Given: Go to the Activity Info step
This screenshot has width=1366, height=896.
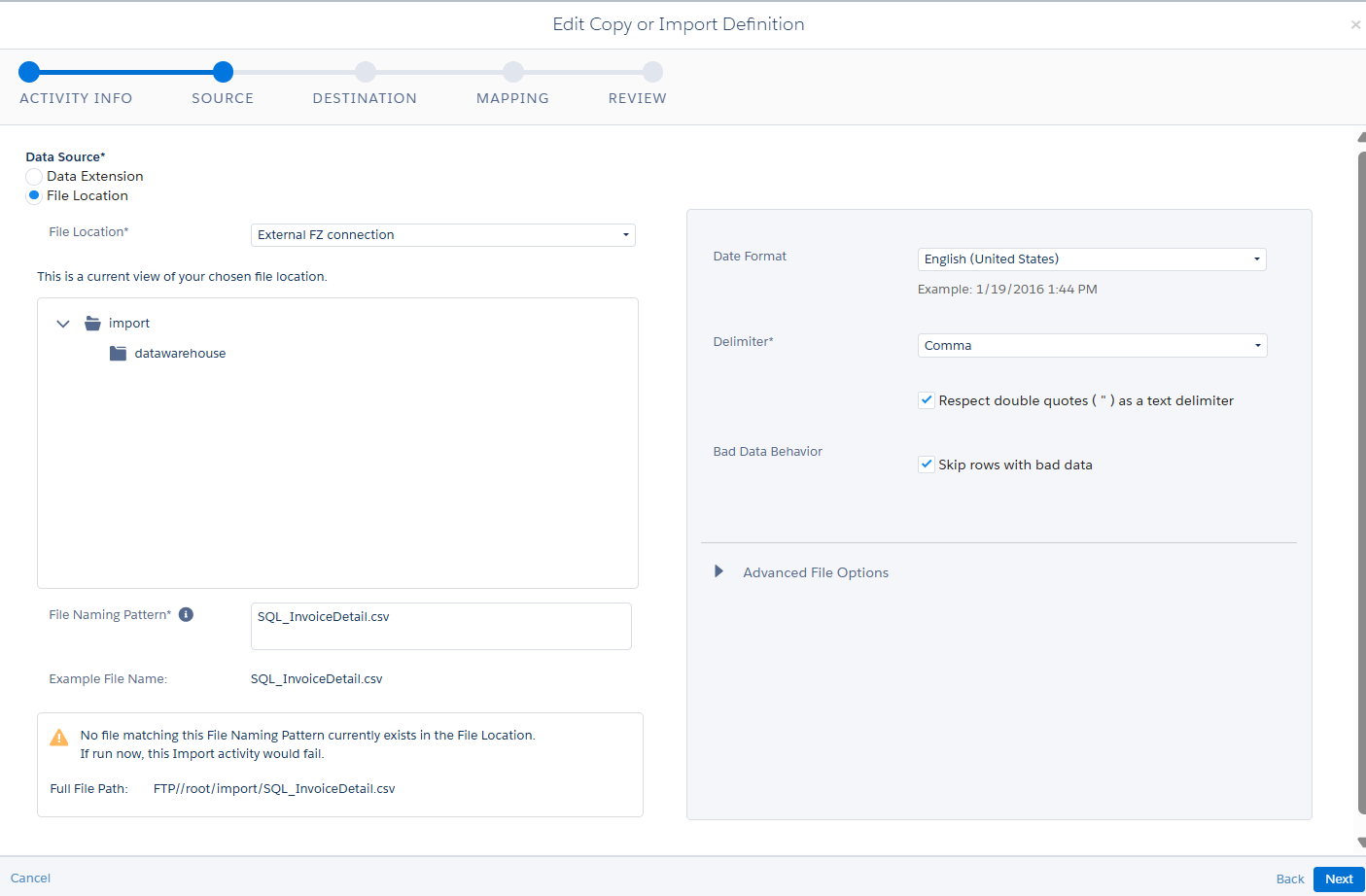Looking at the screenshot, I should 29,72.
